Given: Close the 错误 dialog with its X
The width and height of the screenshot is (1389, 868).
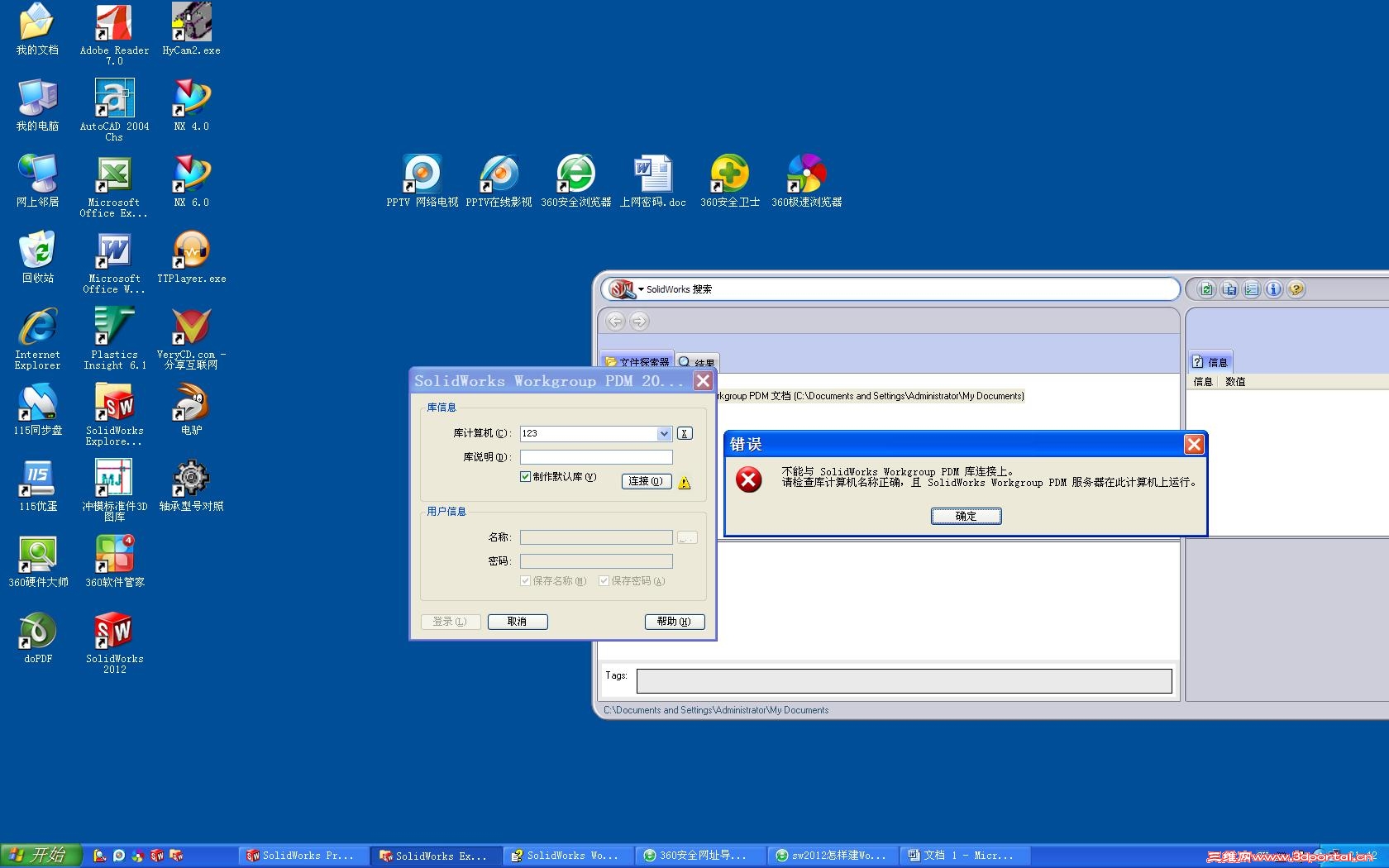Looking at the screenshot, I should tap(1194, 445).
